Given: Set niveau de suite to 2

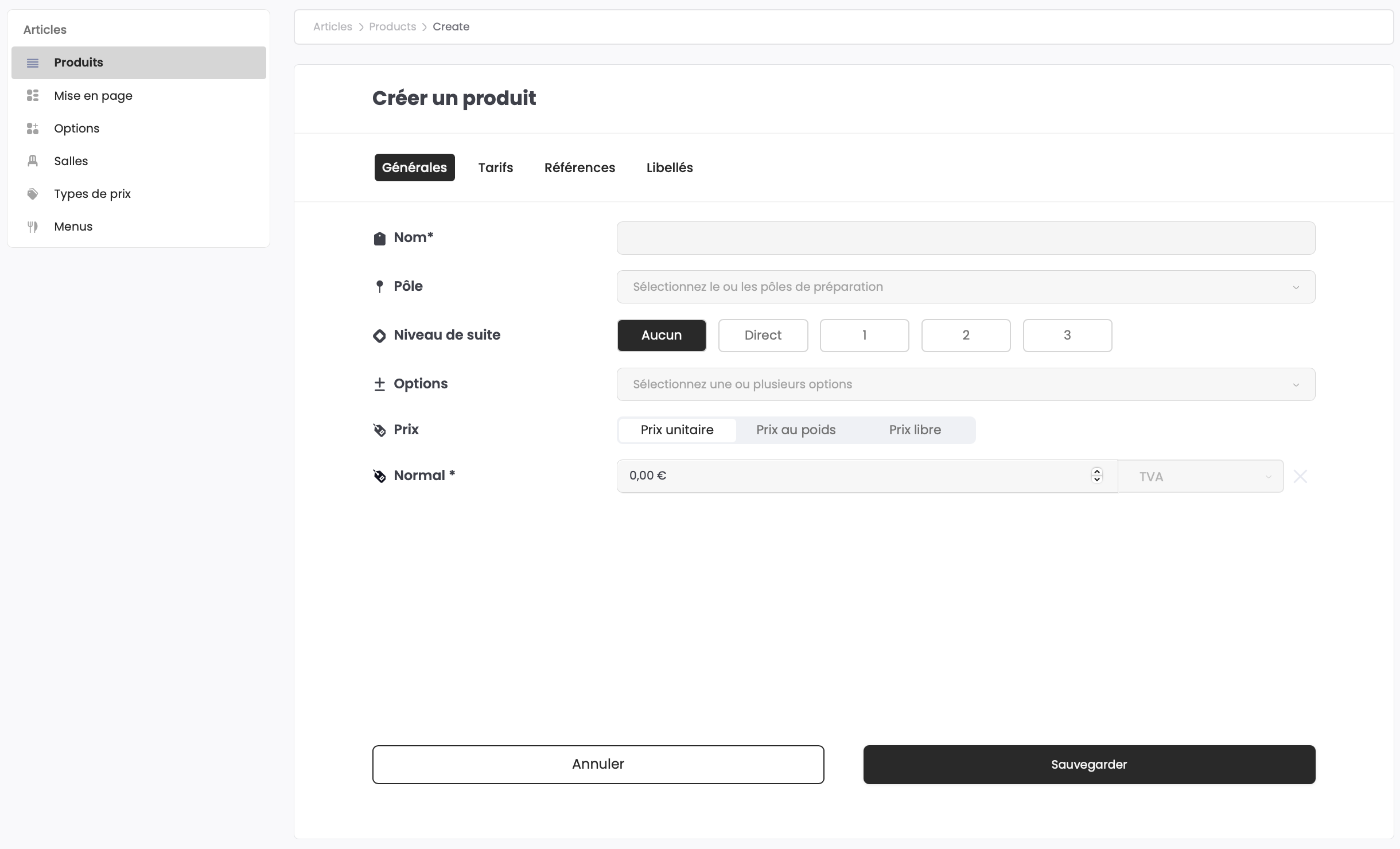Looking at the screenshot, I should point(966,336).
